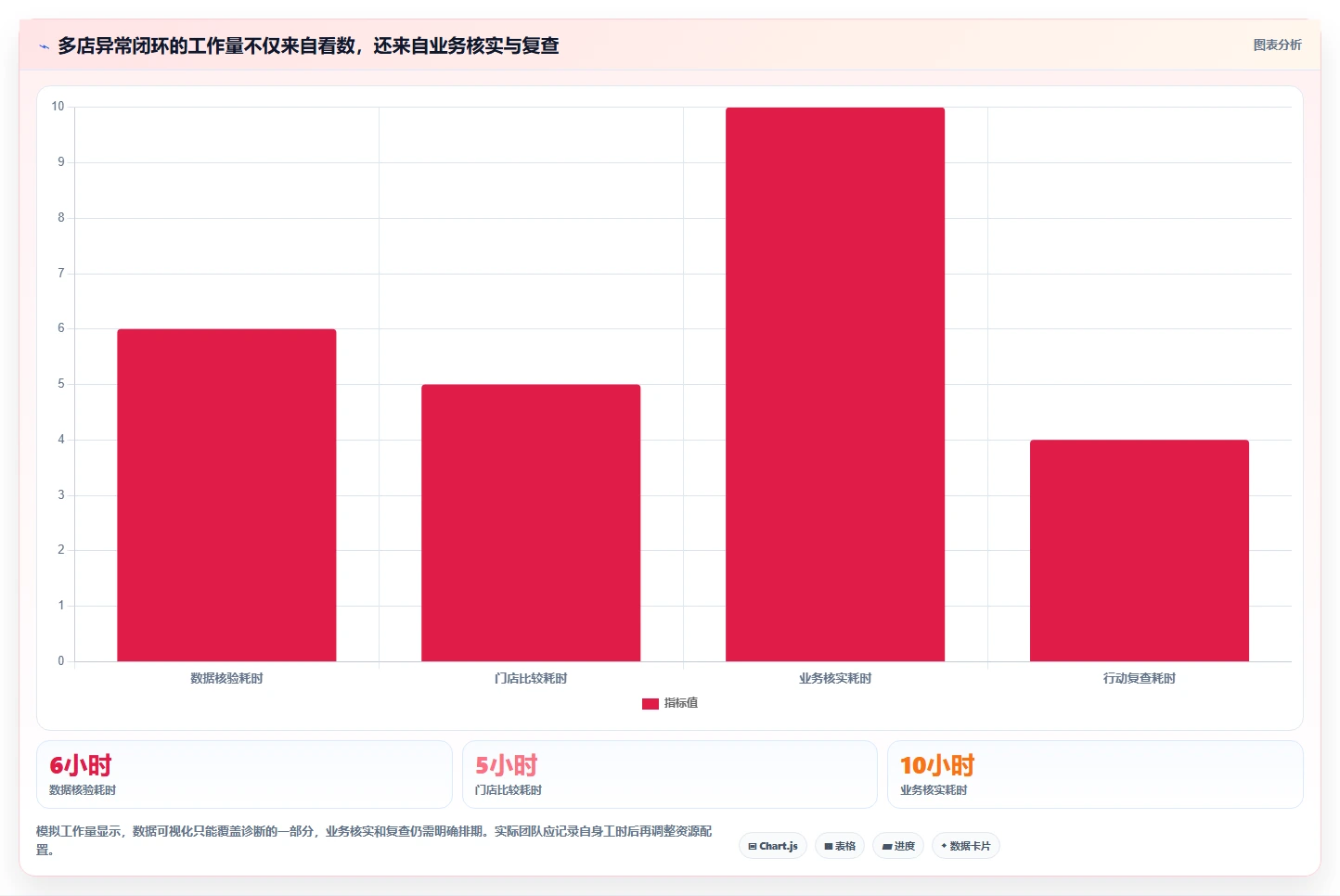Click the Y-axis value 10
The image size is (1340, 896).
pos(58,107)
